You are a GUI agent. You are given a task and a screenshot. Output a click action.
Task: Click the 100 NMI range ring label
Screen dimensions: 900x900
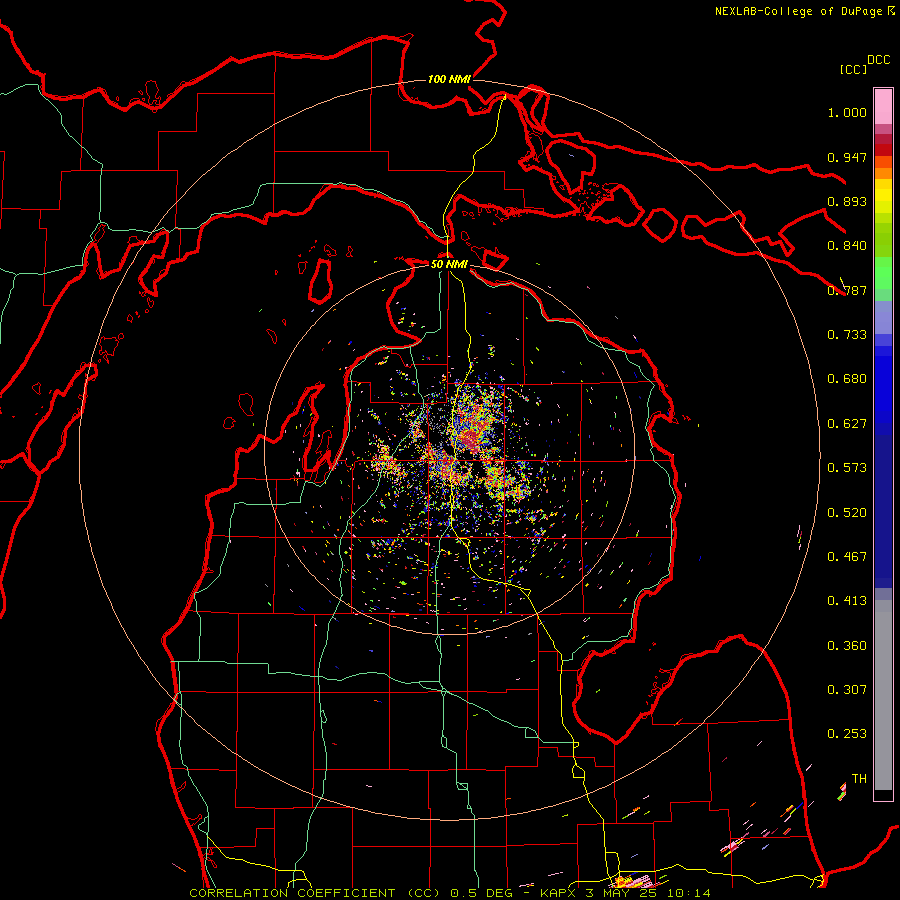click(x=449, y=79)
